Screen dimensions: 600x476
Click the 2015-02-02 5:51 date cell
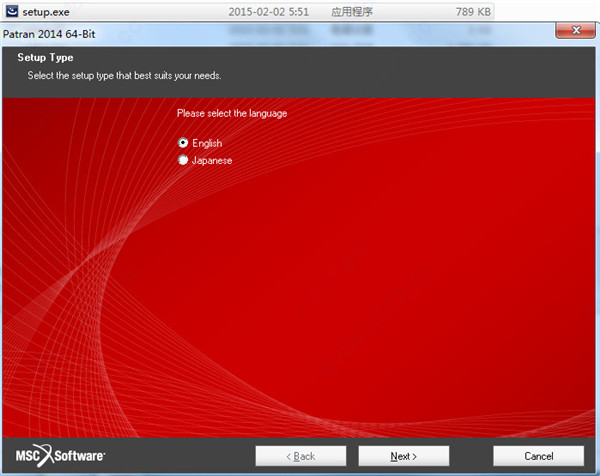pyautogui.click(x=269, y=12)
